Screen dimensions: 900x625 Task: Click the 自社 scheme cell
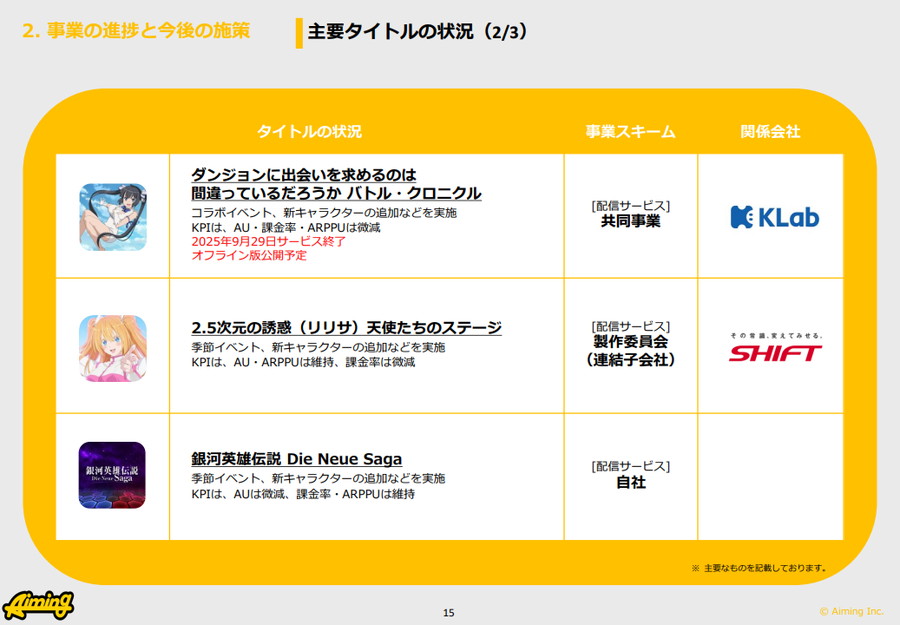630,482
